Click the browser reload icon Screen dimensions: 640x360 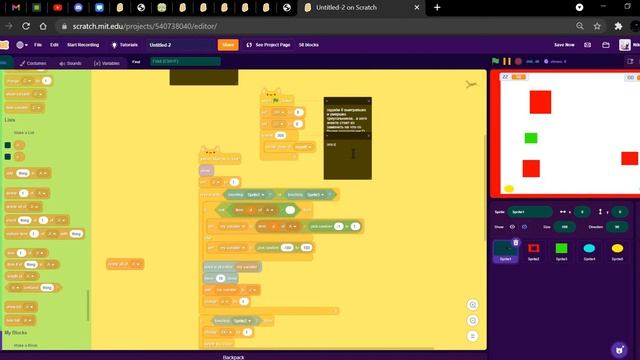tap(26, 26)
